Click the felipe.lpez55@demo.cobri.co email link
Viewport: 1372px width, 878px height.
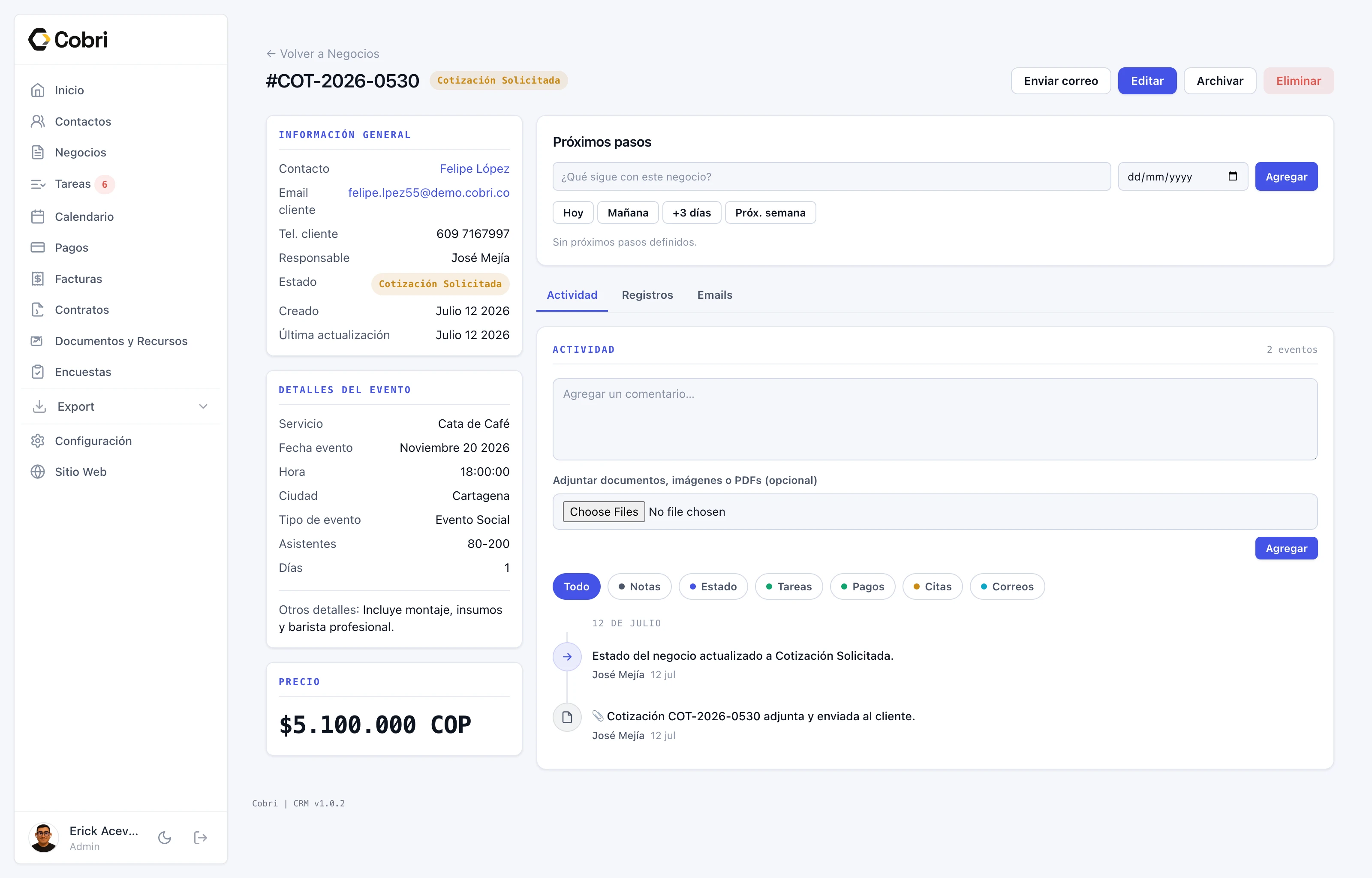(429, 192)
